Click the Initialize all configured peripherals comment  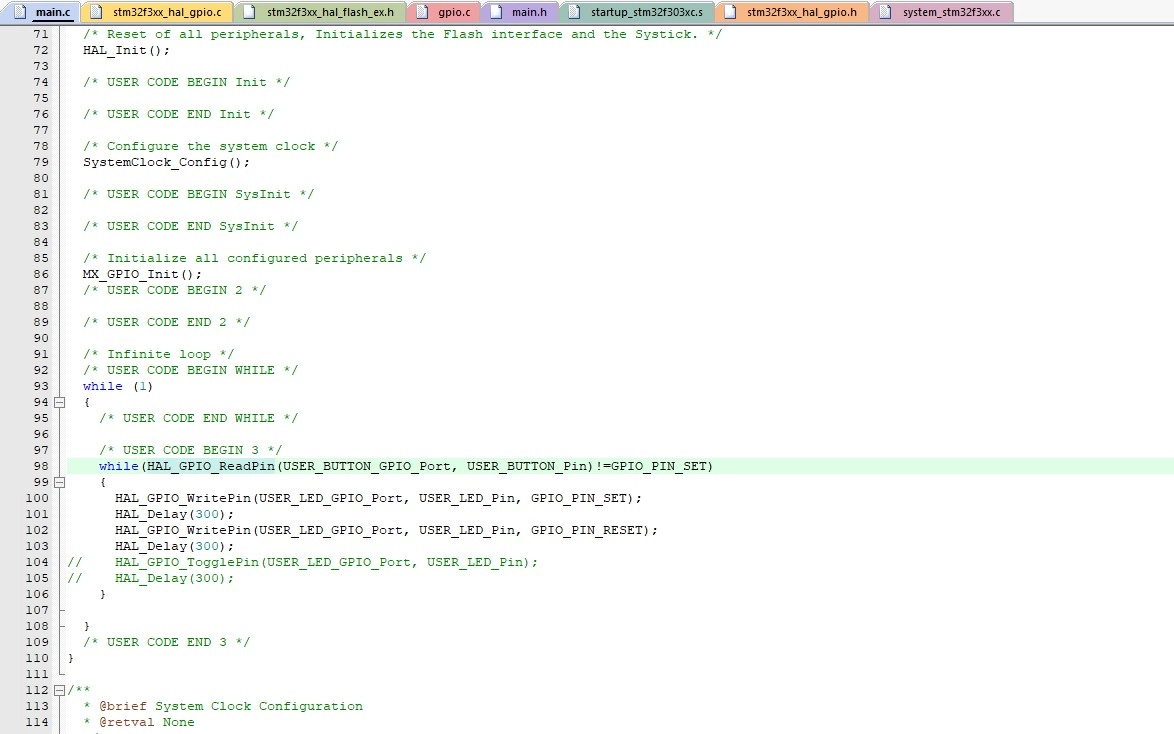[255, 258]
